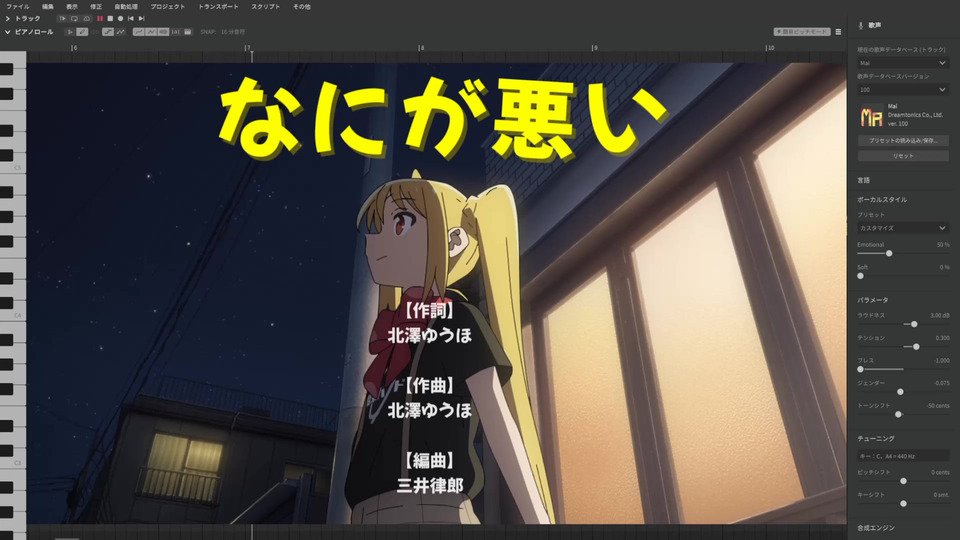Click the リセット button

[x=903, y=156]
